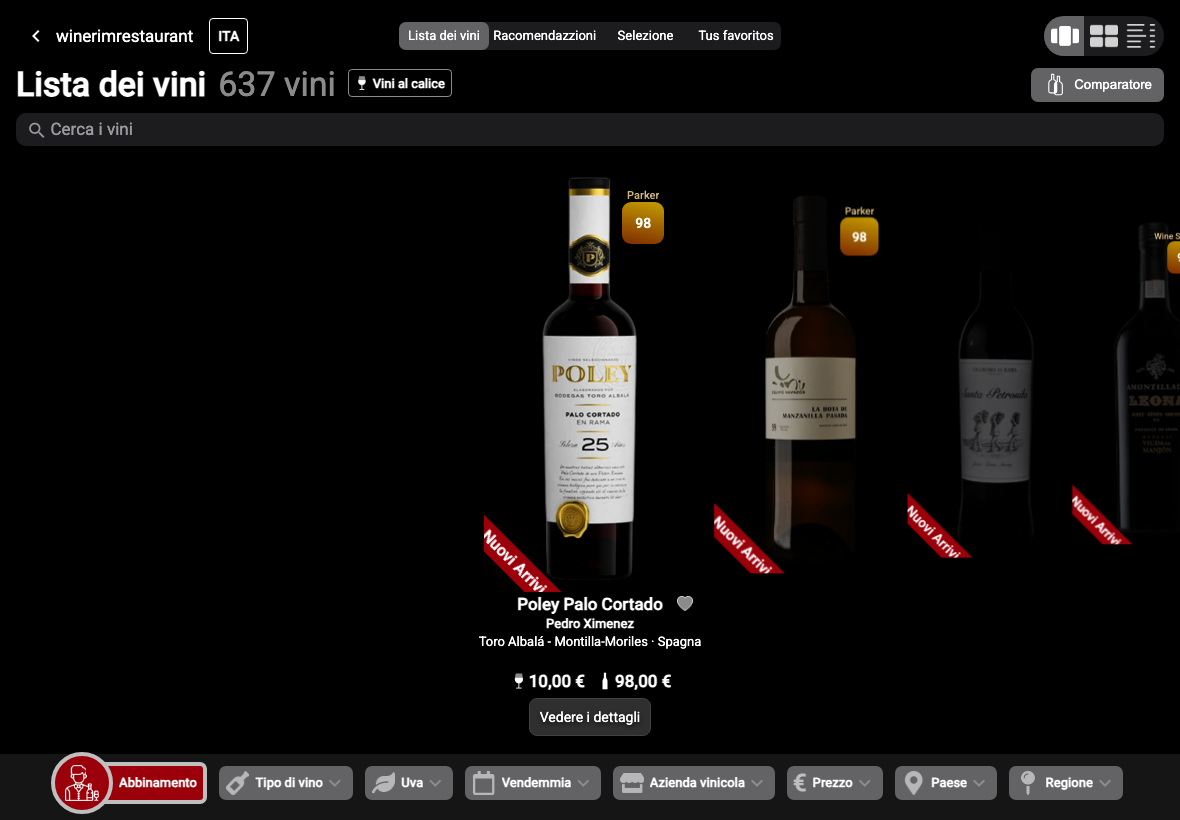Click the glass price 10,00 €

pyautogui.click(x=549, y=682)
